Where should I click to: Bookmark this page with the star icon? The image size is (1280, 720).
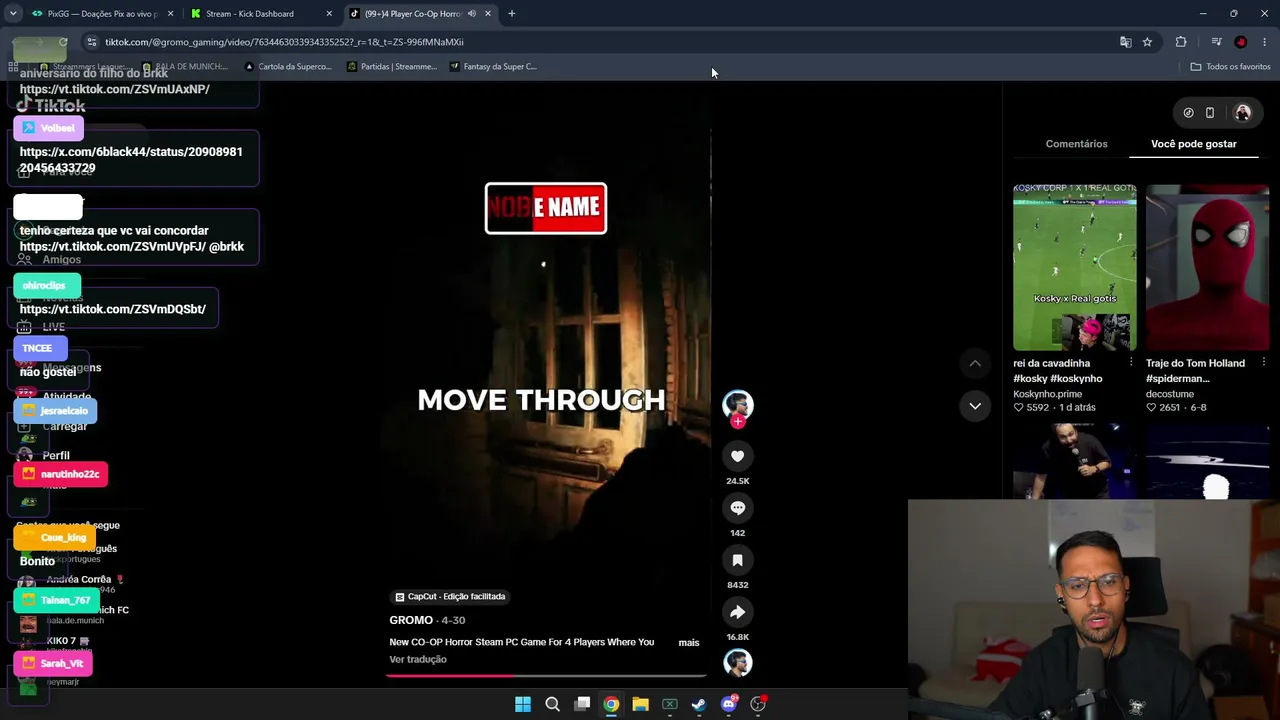tap(1147, 42)
